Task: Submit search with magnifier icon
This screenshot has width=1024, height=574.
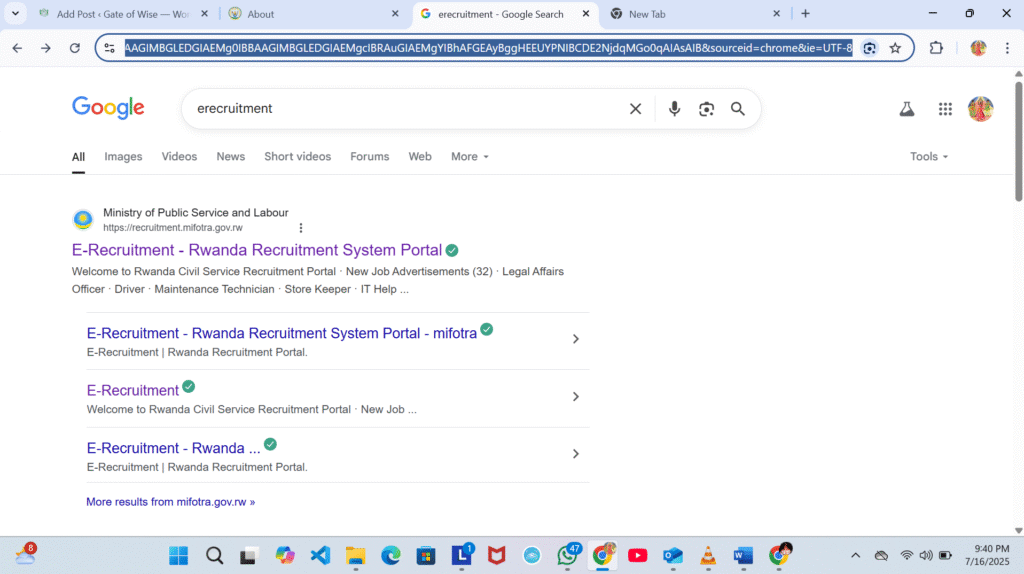Action: tap(737, 109)
